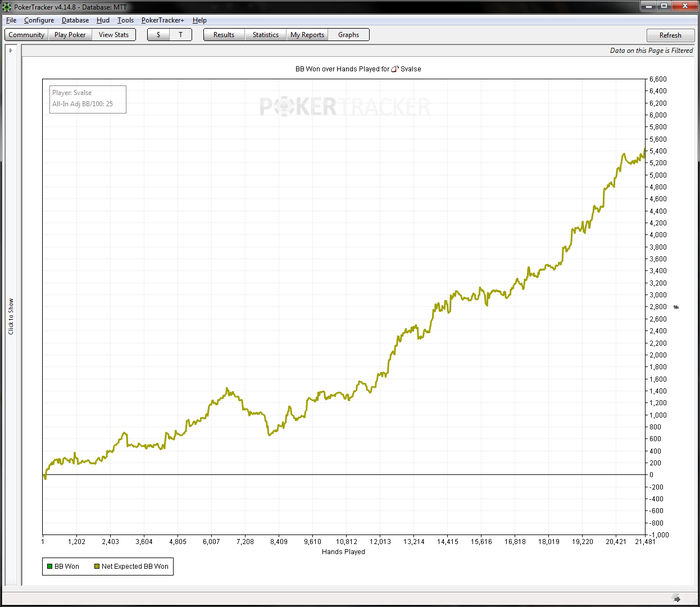
Task: Select the T tournament toggle
Action: 180,35
